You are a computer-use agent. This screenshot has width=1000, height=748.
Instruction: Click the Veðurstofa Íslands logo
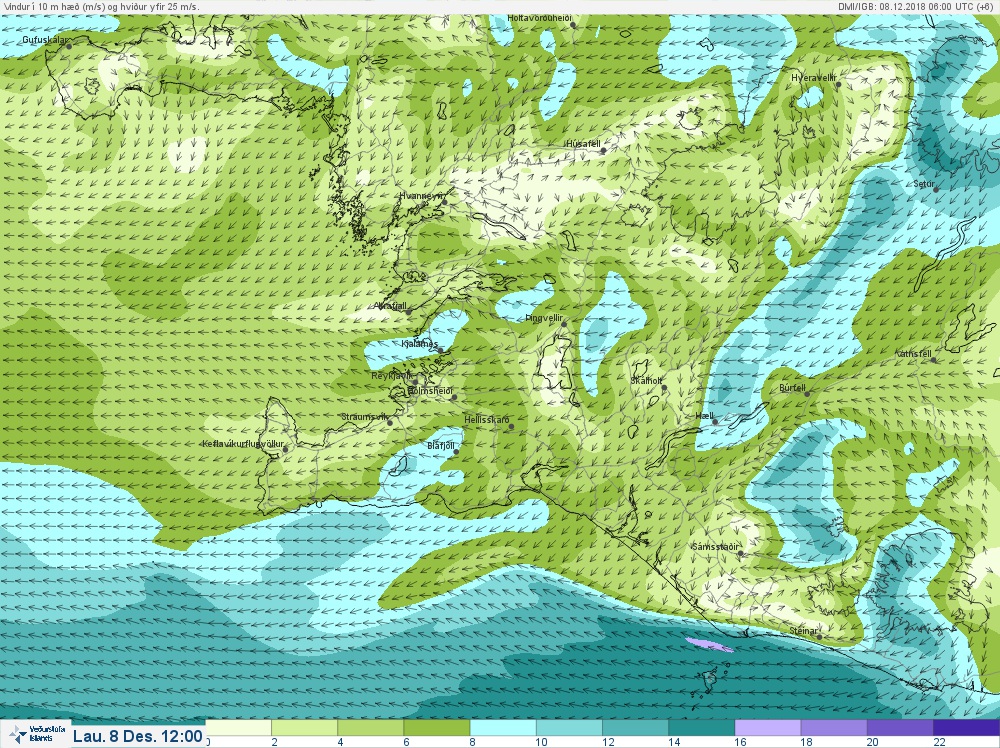35,733
